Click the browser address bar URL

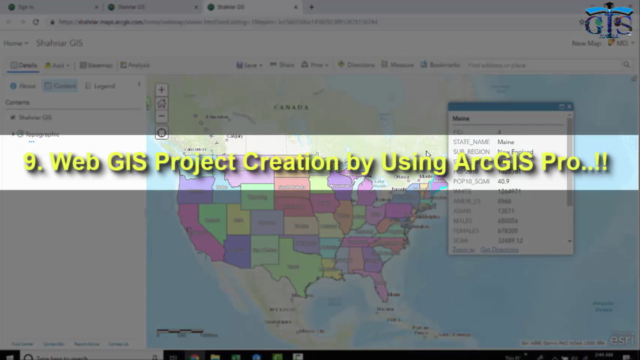pos(218,22)
